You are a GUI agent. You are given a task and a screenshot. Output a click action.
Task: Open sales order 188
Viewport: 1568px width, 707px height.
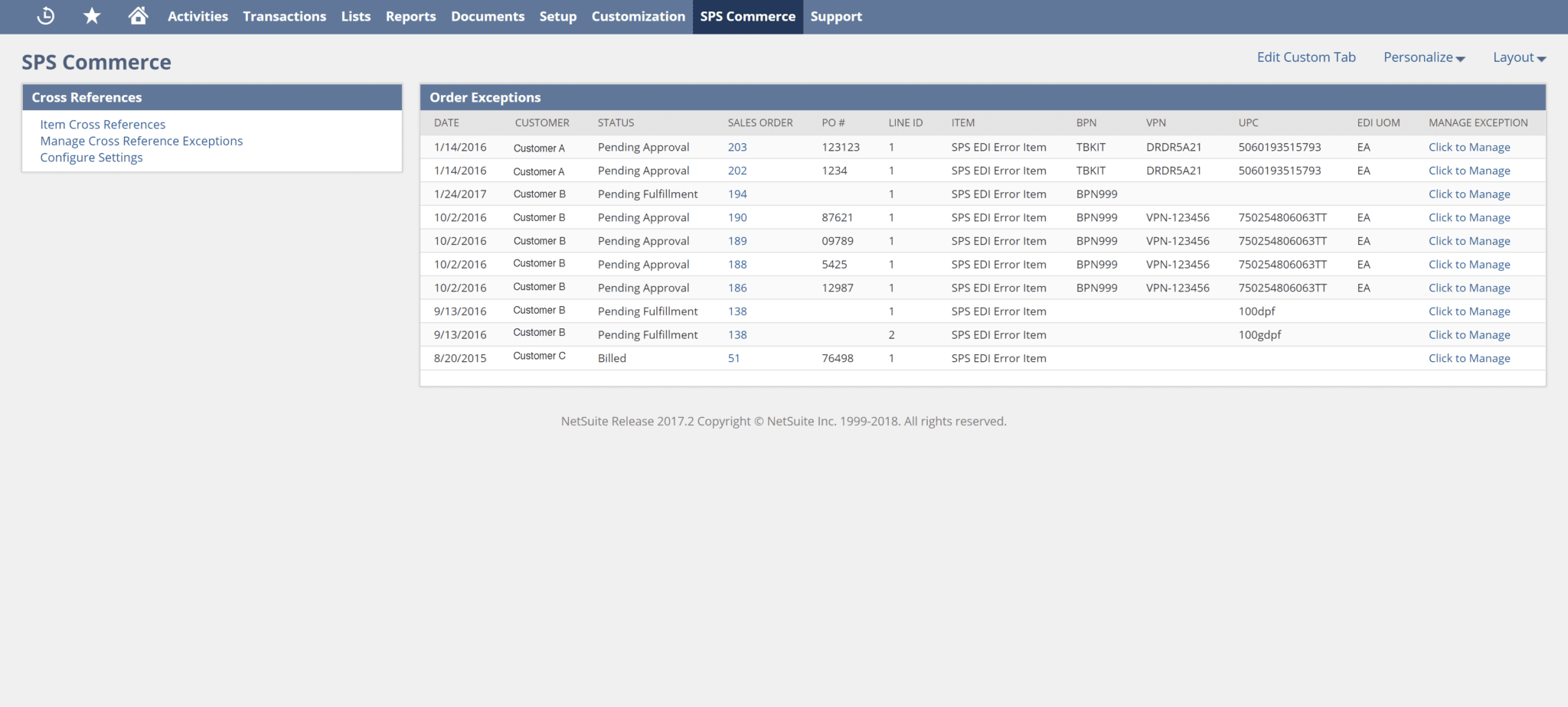pos(737,264)
